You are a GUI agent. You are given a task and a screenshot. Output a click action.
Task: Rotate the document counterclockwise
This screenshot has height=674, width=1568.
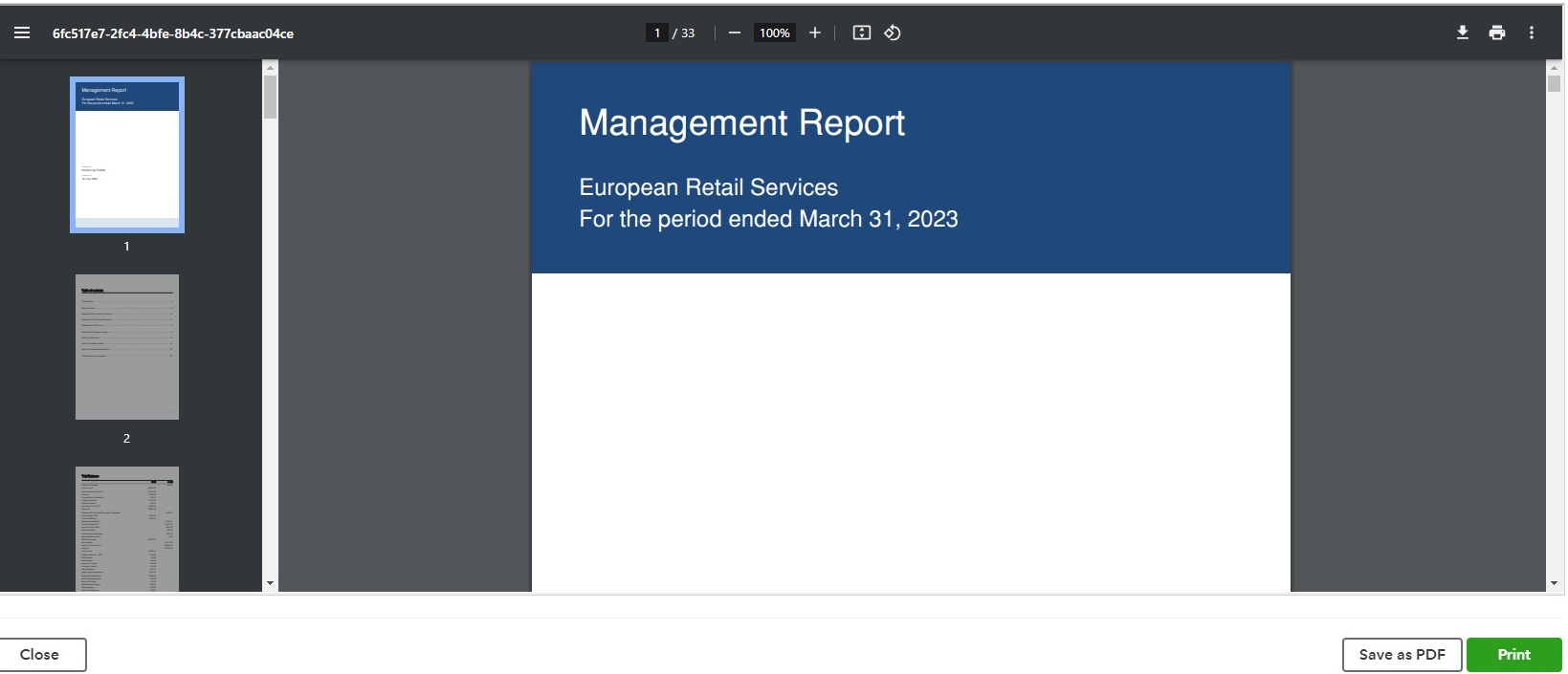(x=893, y=33)
